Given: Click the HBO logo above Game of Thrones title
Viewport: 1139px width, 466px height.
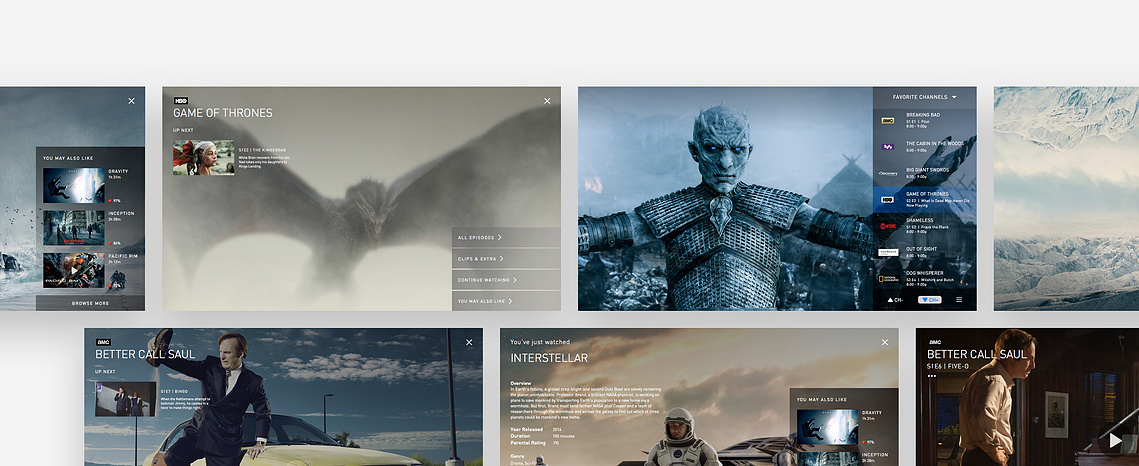Looking at the screenshot, I should 181,100.
